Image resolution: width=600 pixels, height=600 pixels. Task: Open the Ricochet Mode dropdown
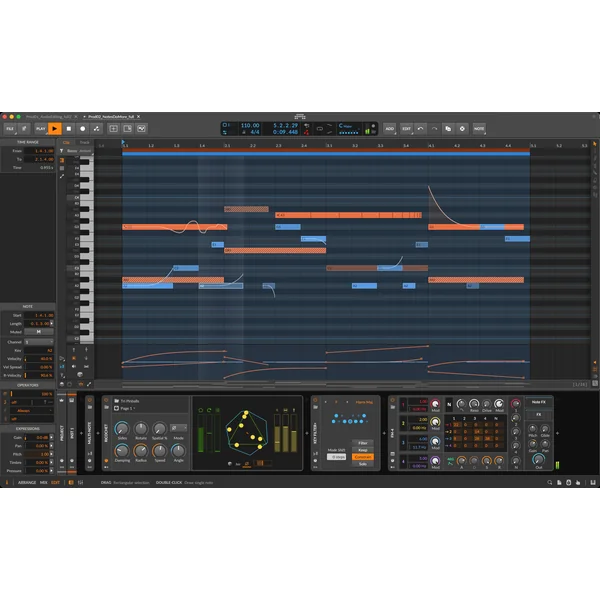[178, 428]
